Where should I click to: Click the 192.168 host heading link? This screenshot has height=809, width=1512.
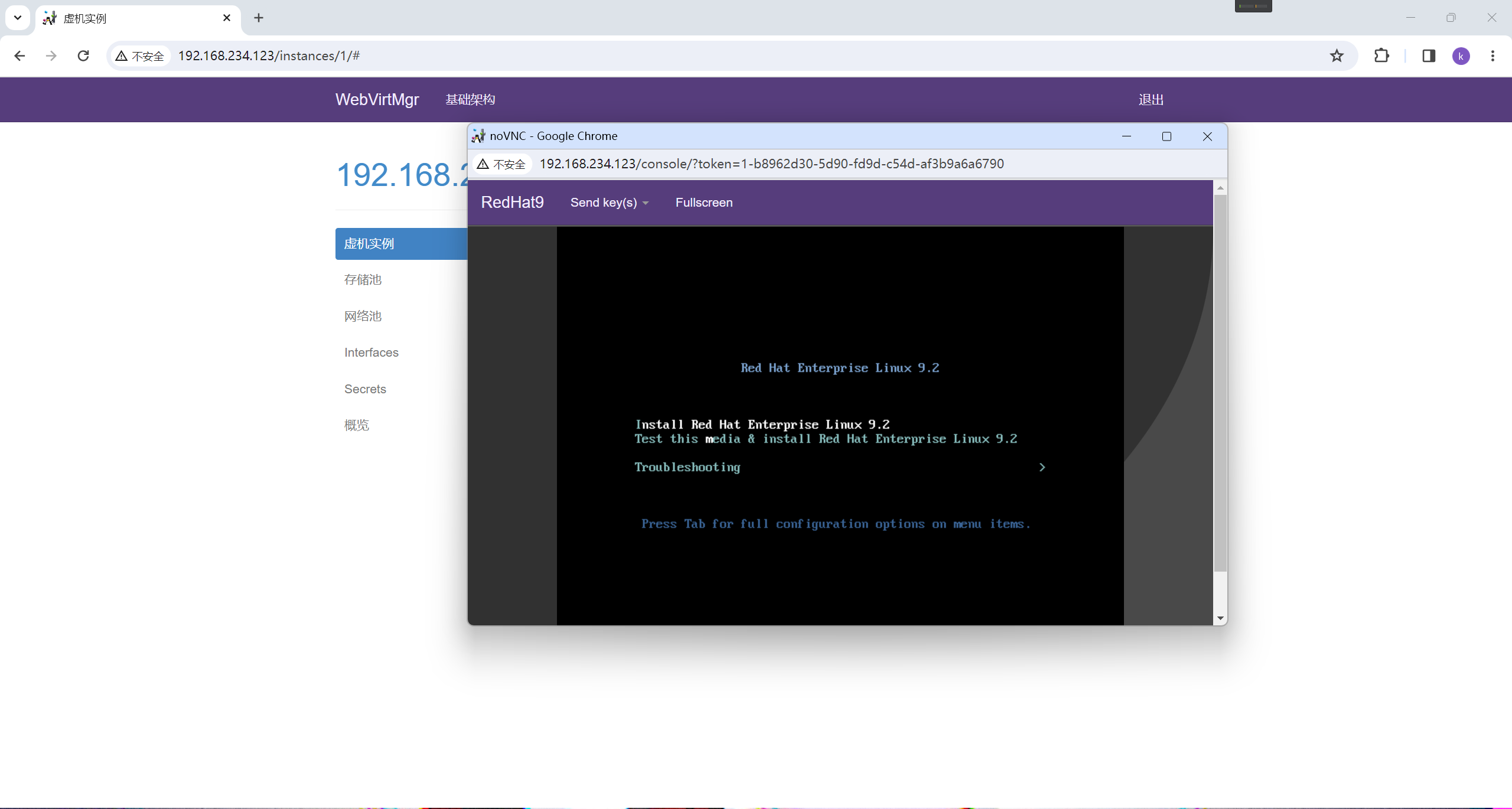coord(402,174)
